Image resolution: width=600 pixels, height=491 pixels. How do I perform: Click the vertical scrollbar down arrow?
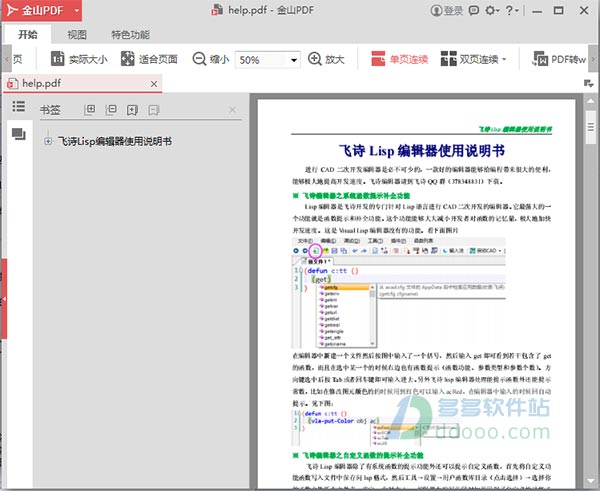click(x=590, y=481)
